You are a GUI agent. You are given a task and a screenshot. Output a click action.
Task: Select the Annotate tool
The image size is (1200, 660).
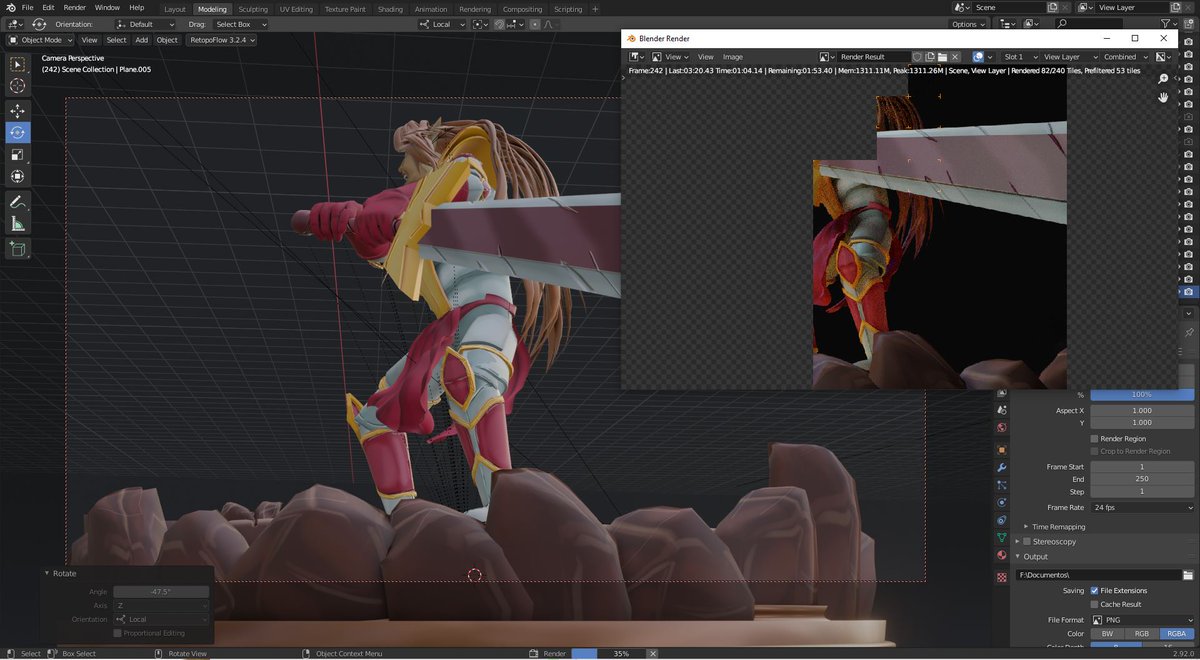(17, 201)
